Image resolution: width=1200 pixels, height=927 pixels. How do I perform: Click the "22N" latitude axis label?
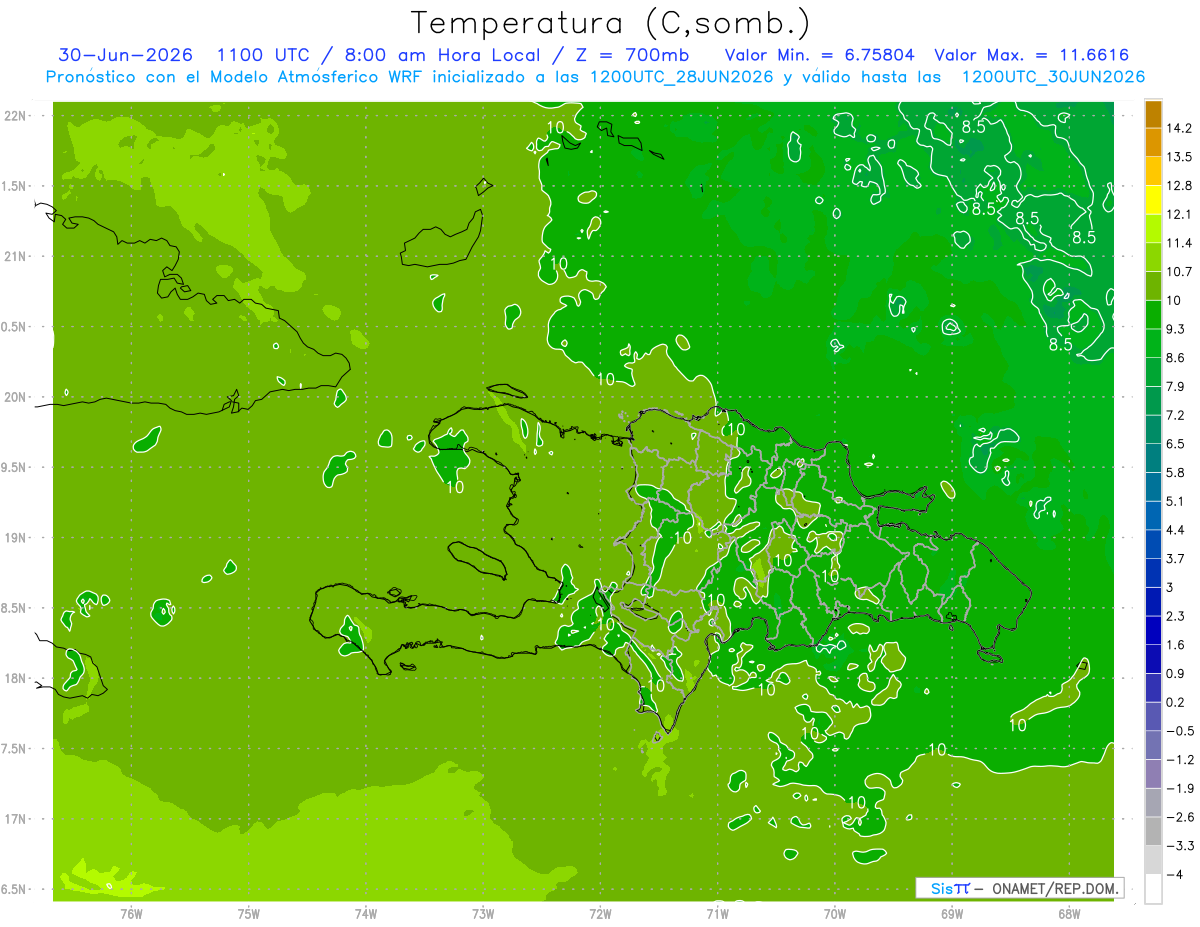[x=15, y=116]
